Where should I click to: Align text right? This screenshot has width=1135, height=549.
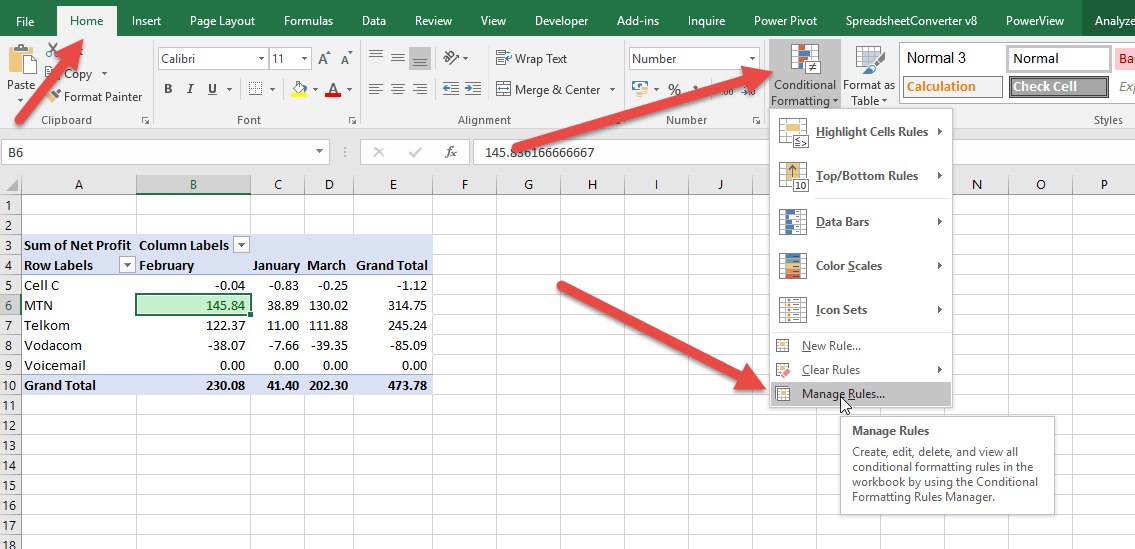click(420, 89)
